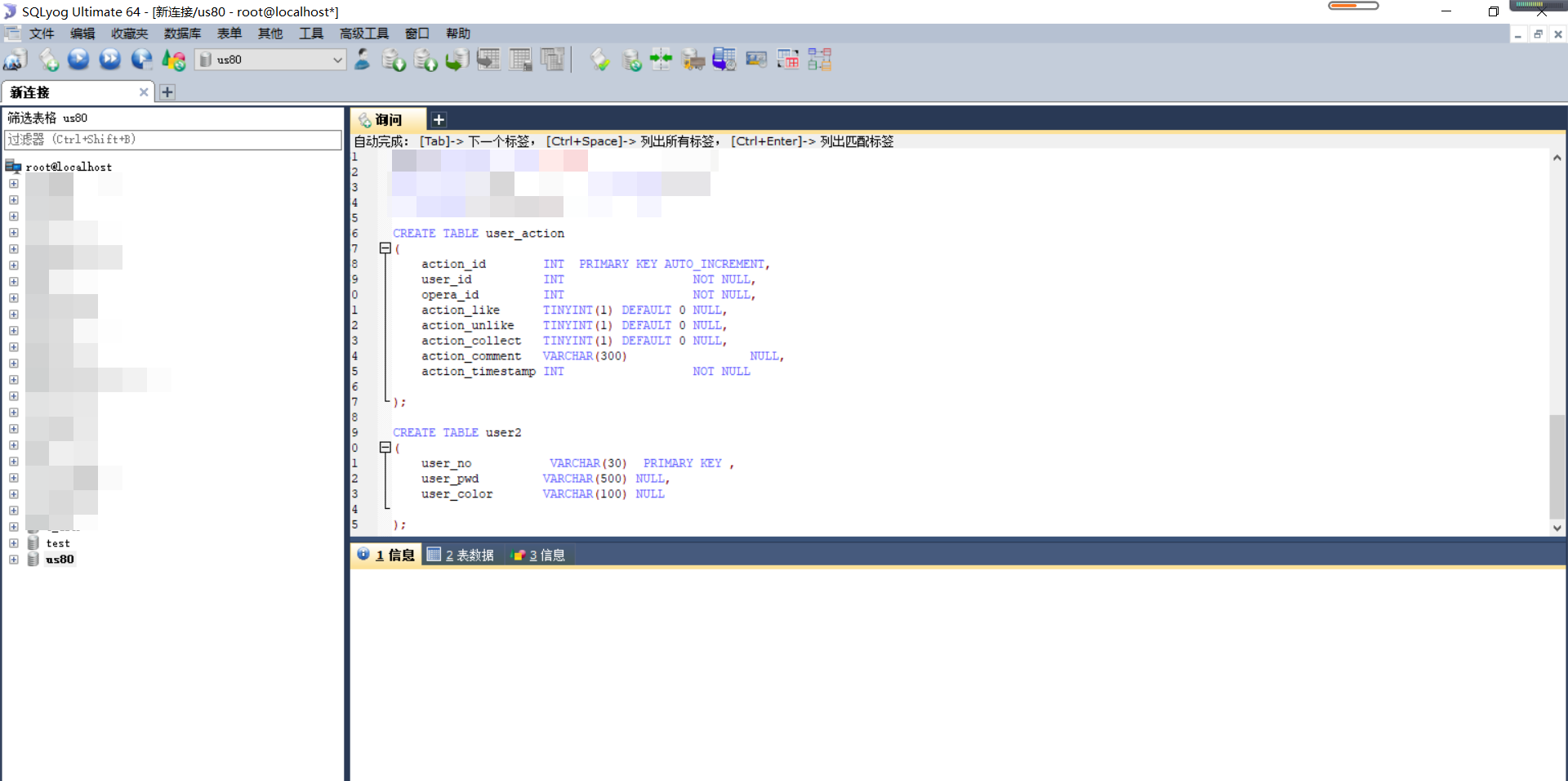The height and width of the screenshot is (781, 1568).
Task: Expand the first database node under root@localhost
Action: 14,184
